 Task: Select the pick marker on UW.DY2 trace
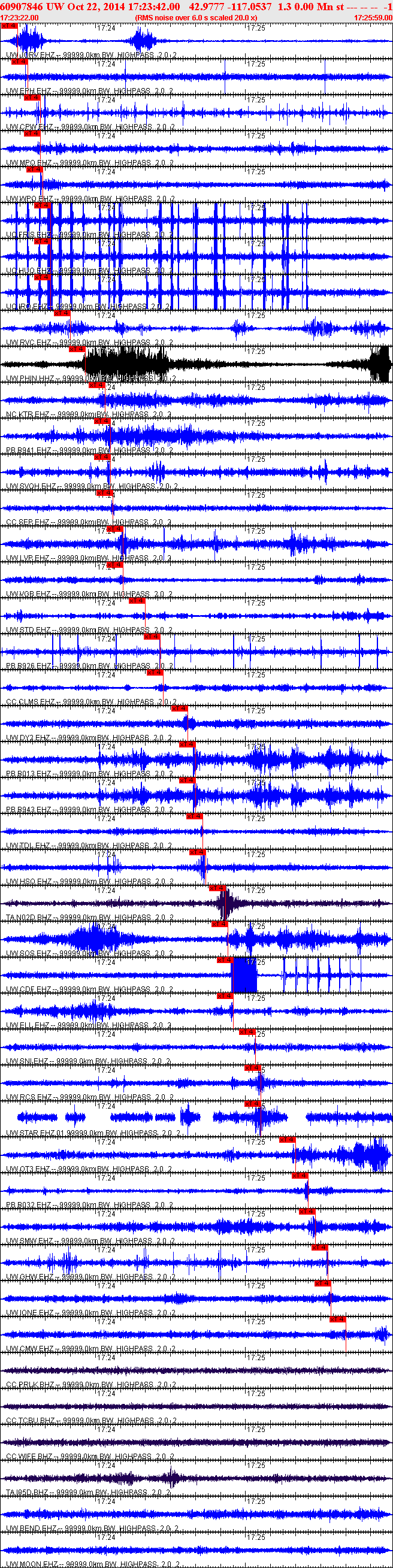coord(179,709)
